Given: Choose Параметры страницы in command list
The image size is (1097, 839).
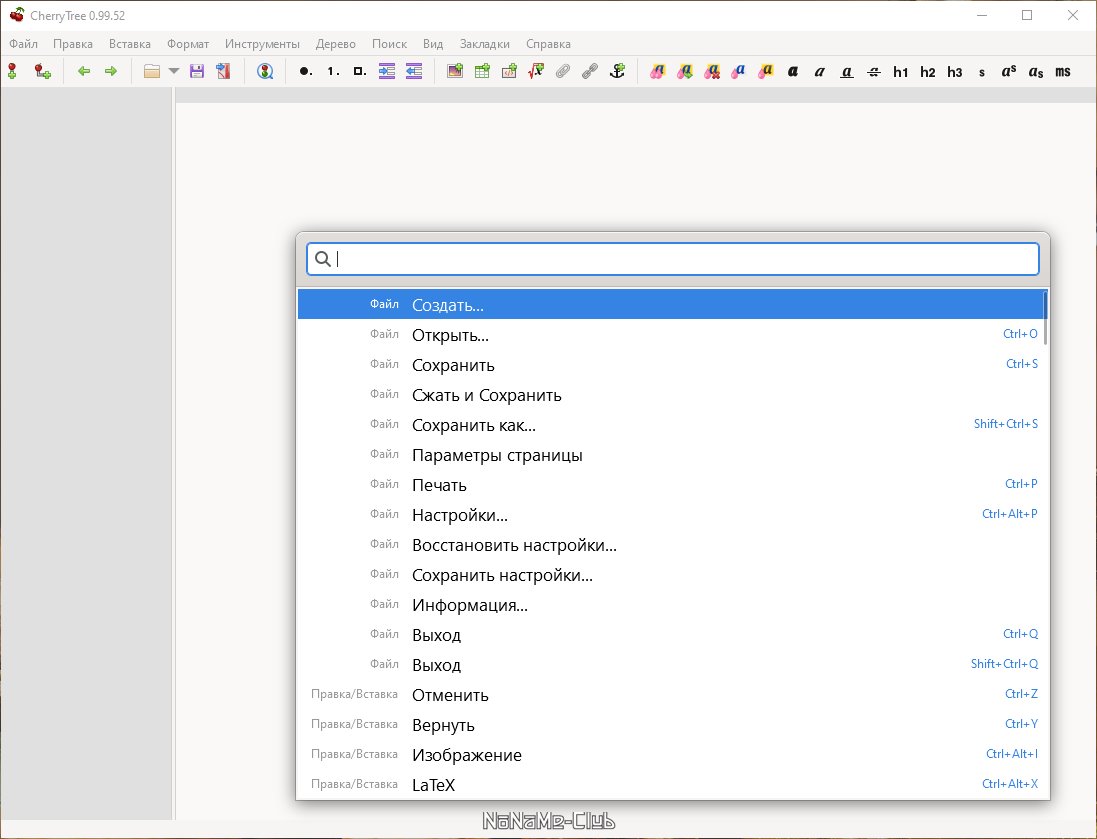Looking at the screenshot, I should coord(497,455).
